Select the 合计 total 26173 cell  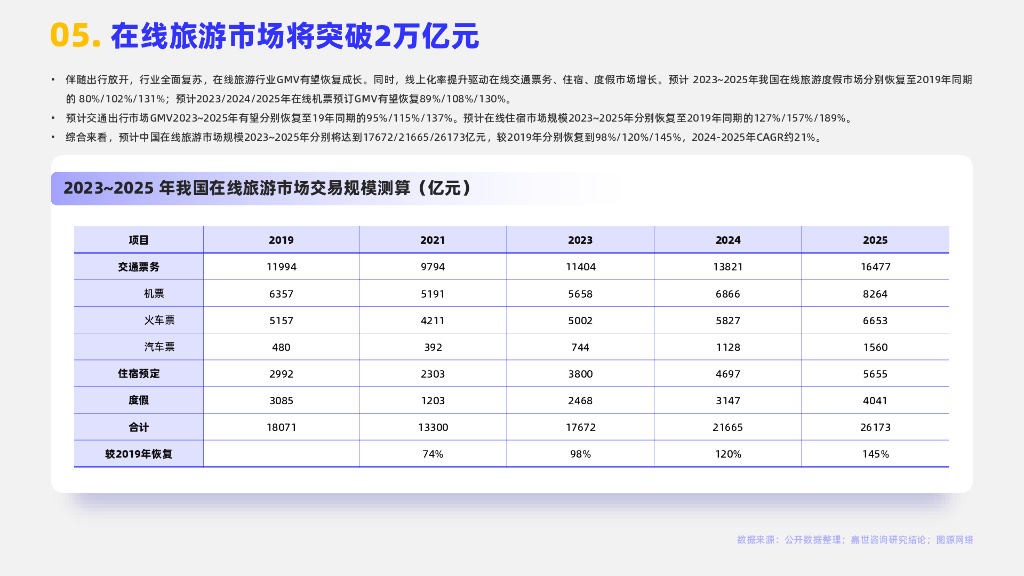[x=875, y=426]
